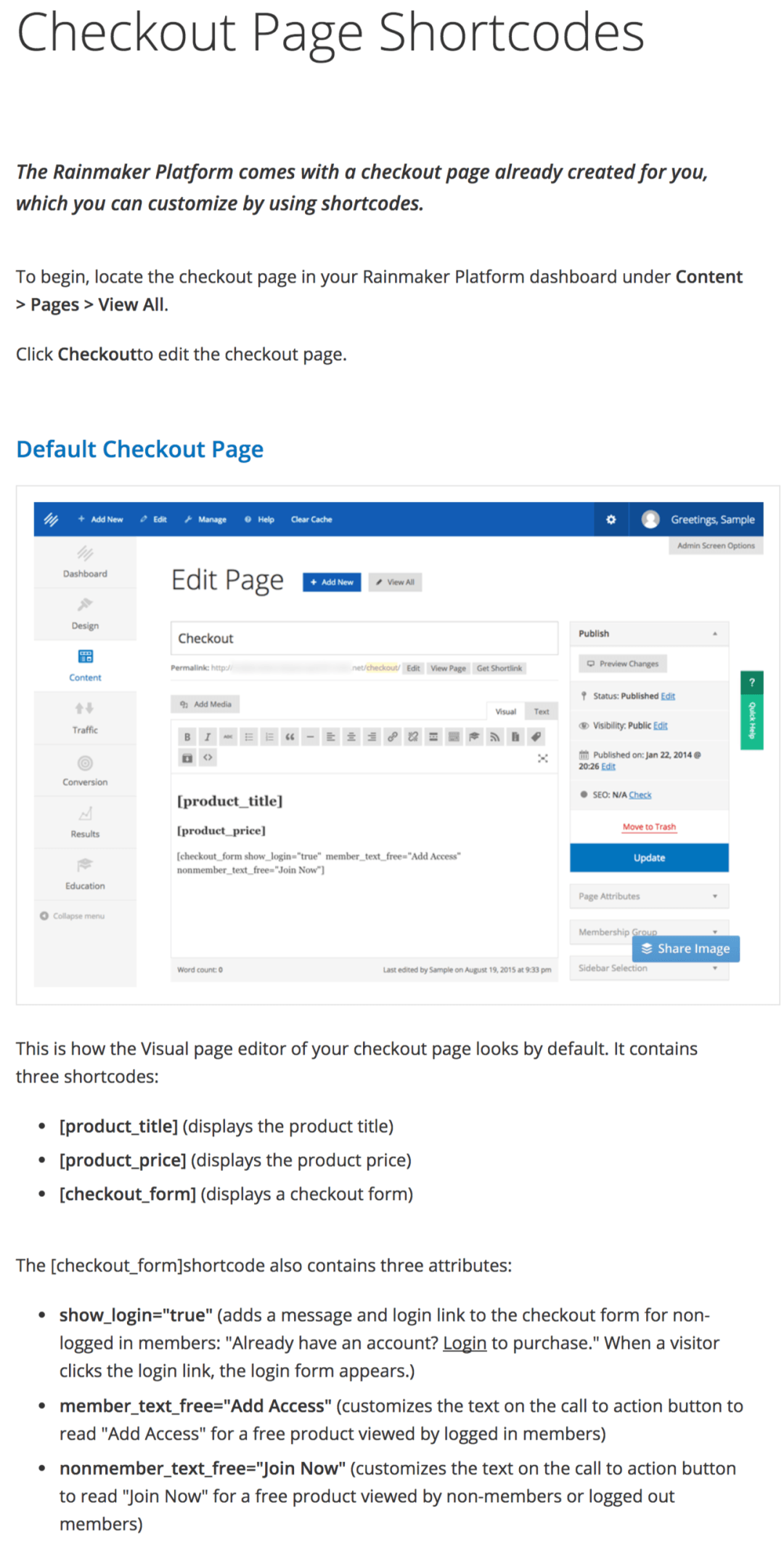Click the fullscreen distraction-free writing icon
The height and width of the screenshot is (1542, 784).
tap(542, 758)
